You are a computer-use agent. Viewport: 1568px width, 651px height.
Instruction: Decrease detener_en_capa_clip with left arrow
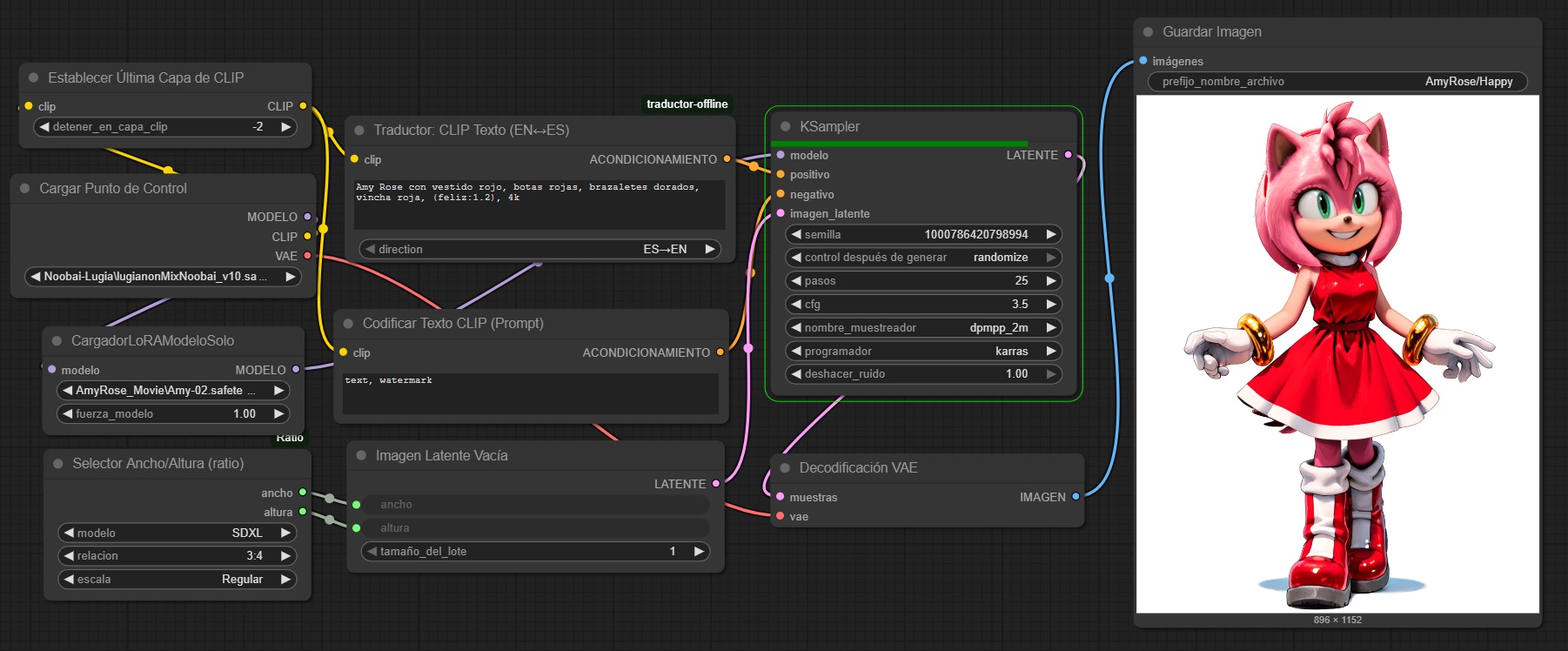click(44, 126)
